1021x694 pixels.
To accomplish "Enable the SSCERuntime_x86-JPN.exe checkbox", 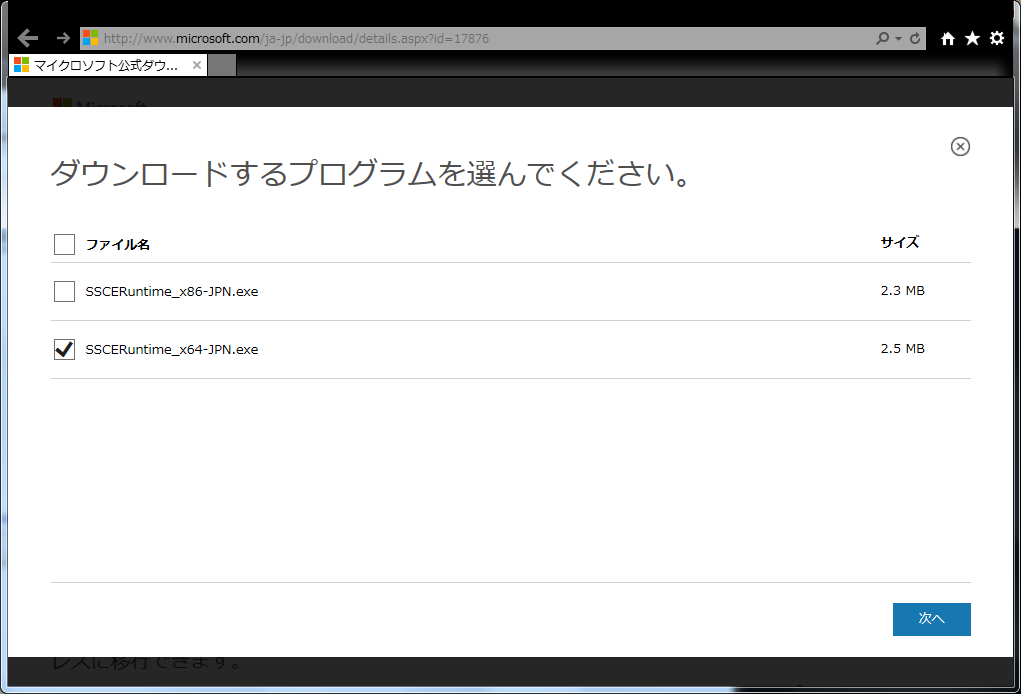I will pyautogui.click(x=65, y=291).
